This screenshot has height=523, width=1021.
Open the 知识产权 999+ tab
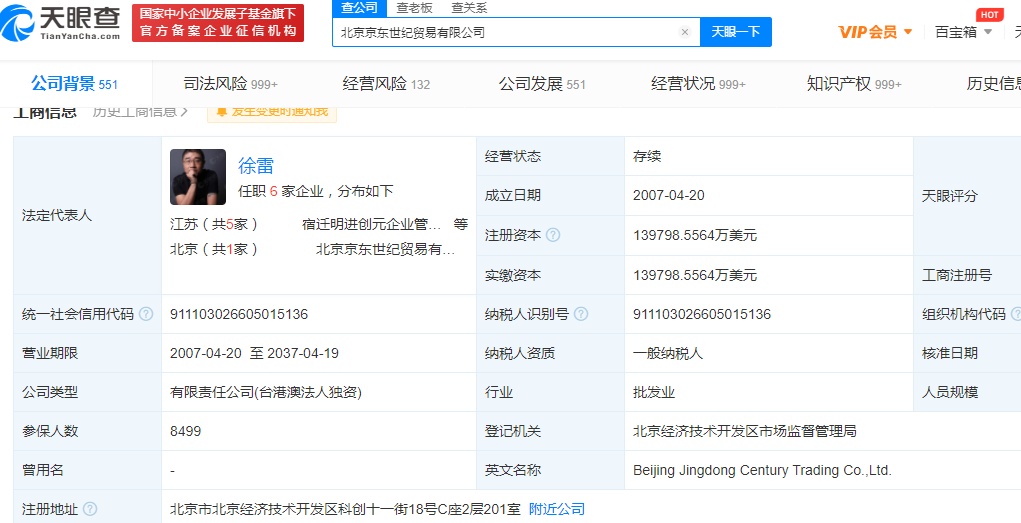coord(854,84)
